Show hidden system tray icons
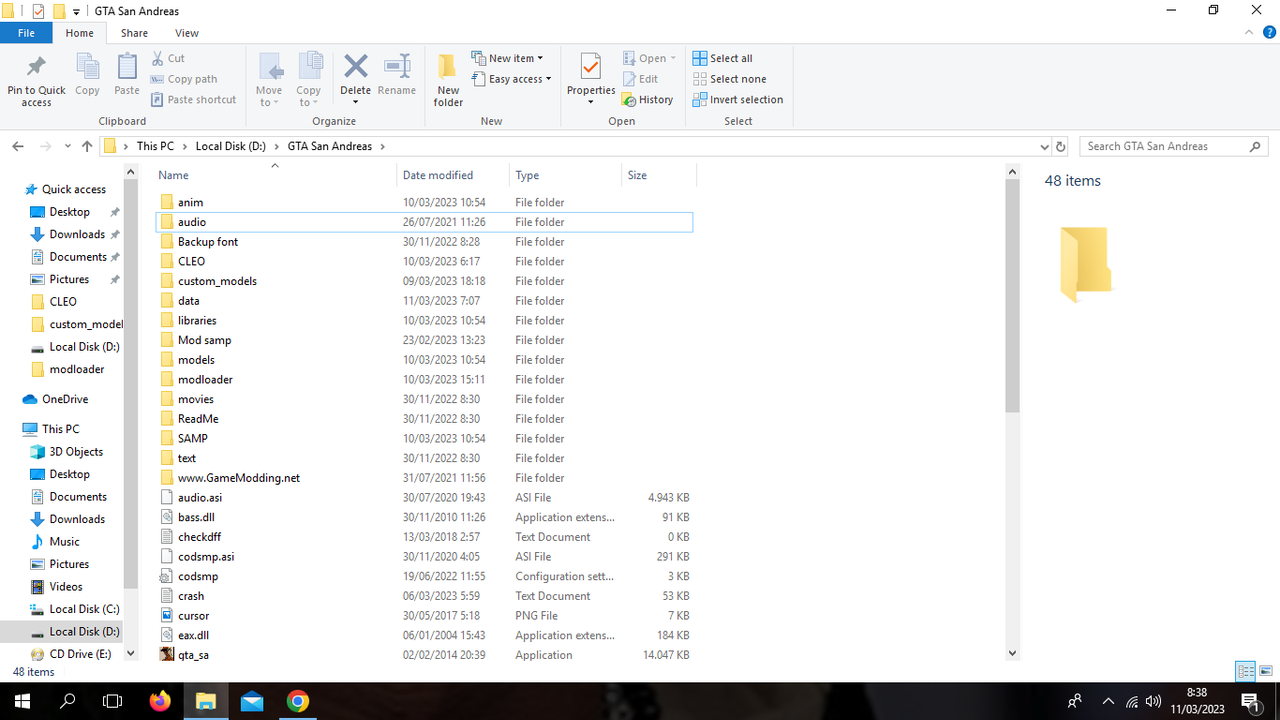This screenshot has width=1280, height=720. (1107, 701)
